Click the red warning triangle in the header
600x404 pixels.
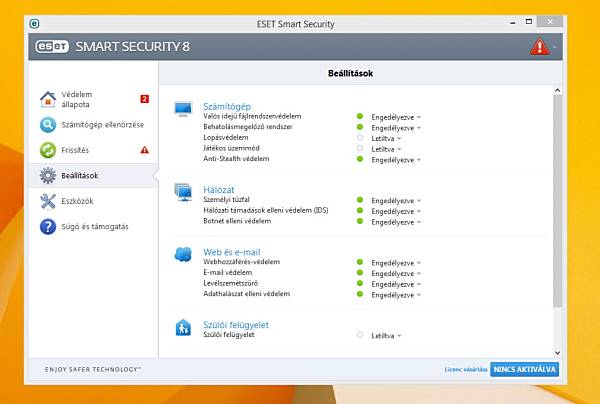click(x=540, y=47)
